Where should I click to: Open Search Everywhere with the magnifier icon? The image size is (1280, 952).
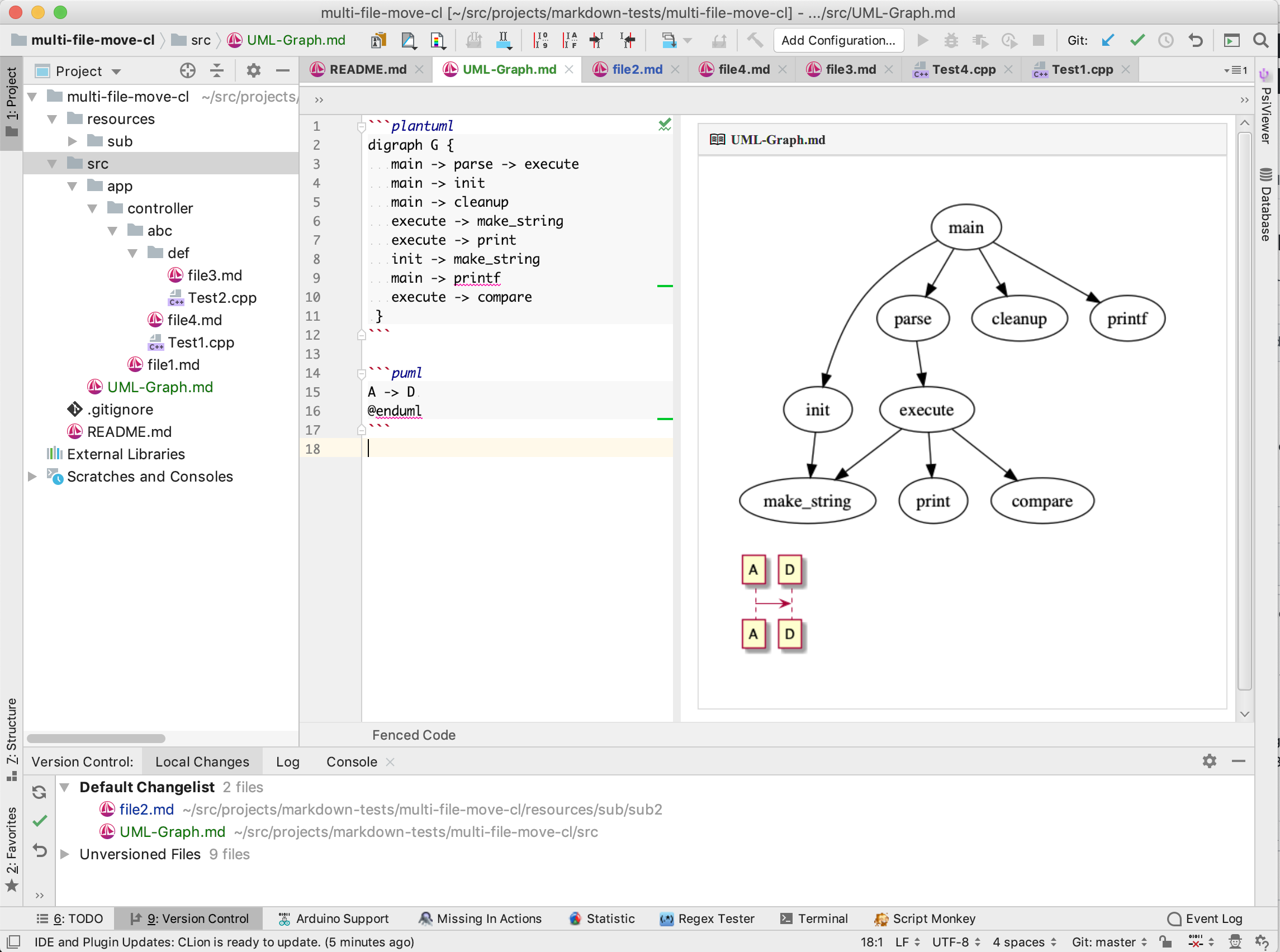point(1262,40)
